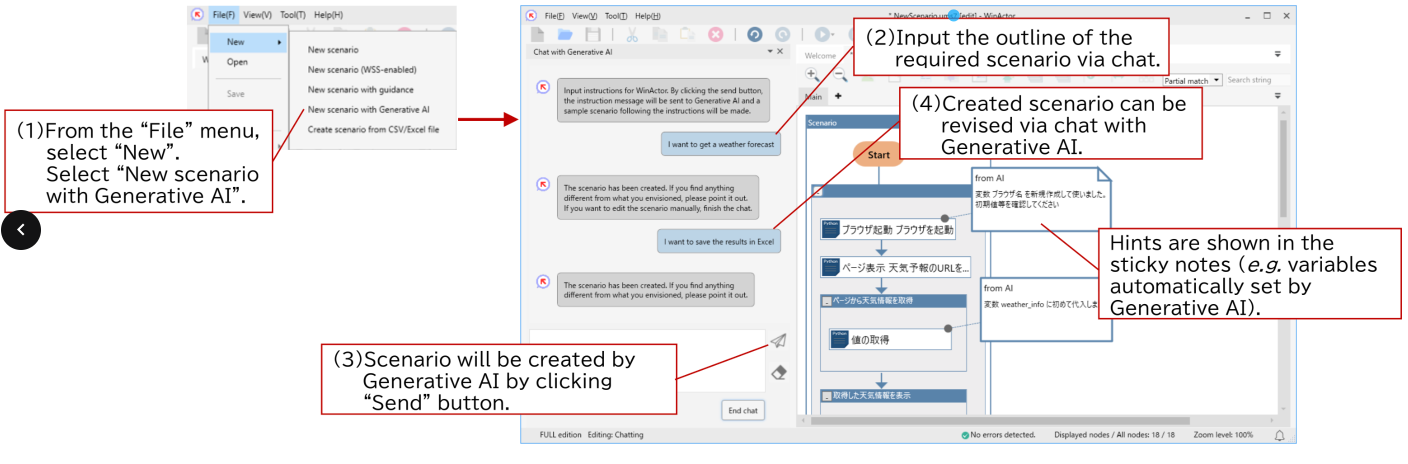
Task: Click the WinActor logo in right window title
Action: tap(533, 16)
